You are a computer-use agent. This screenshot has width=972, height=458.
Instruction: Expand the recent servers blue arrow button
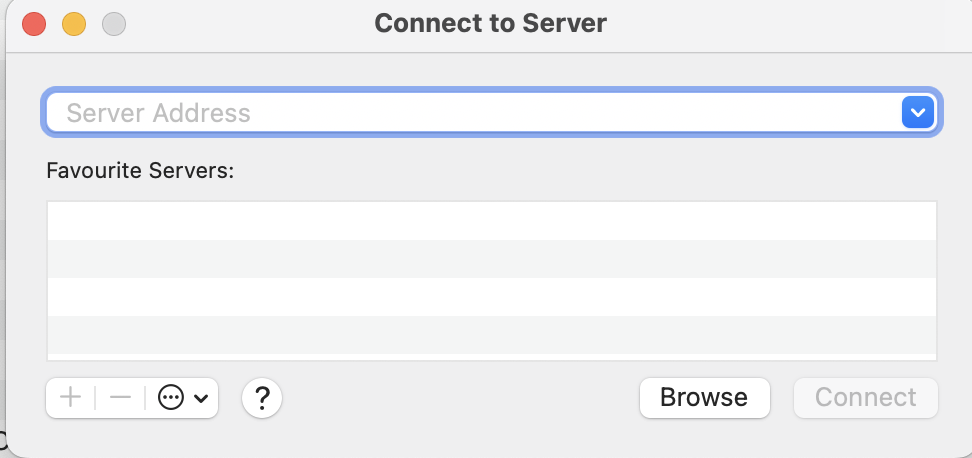918,112
